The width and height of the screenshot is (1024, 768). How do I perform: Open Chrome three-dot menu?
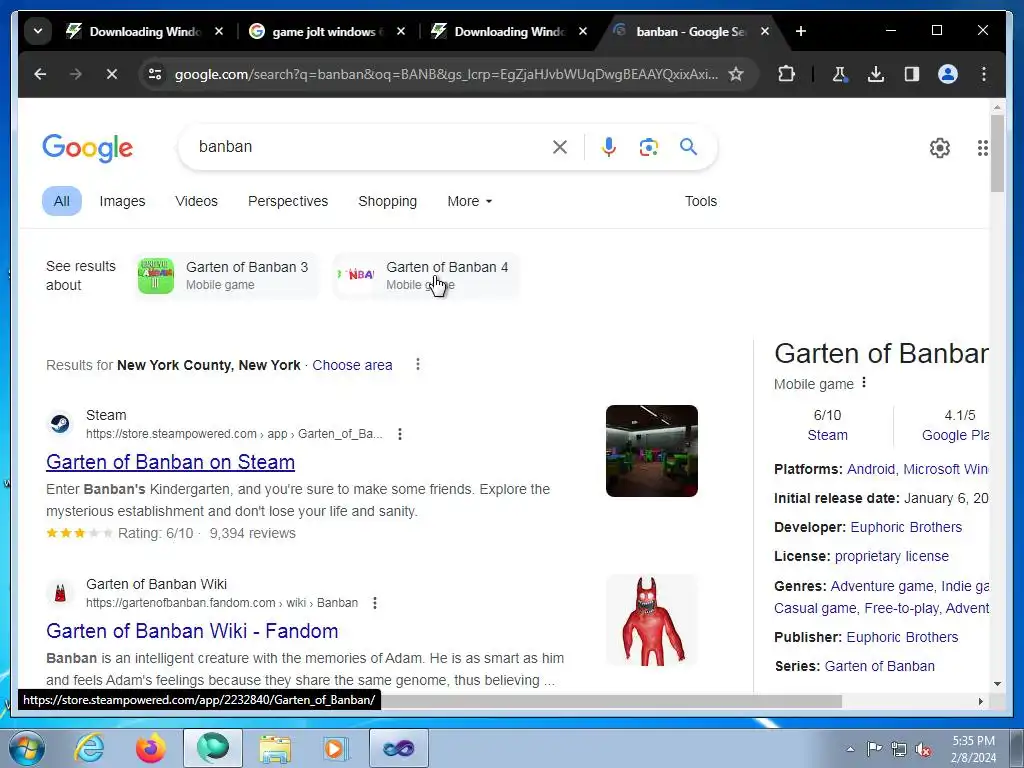[x=984, y=74]
